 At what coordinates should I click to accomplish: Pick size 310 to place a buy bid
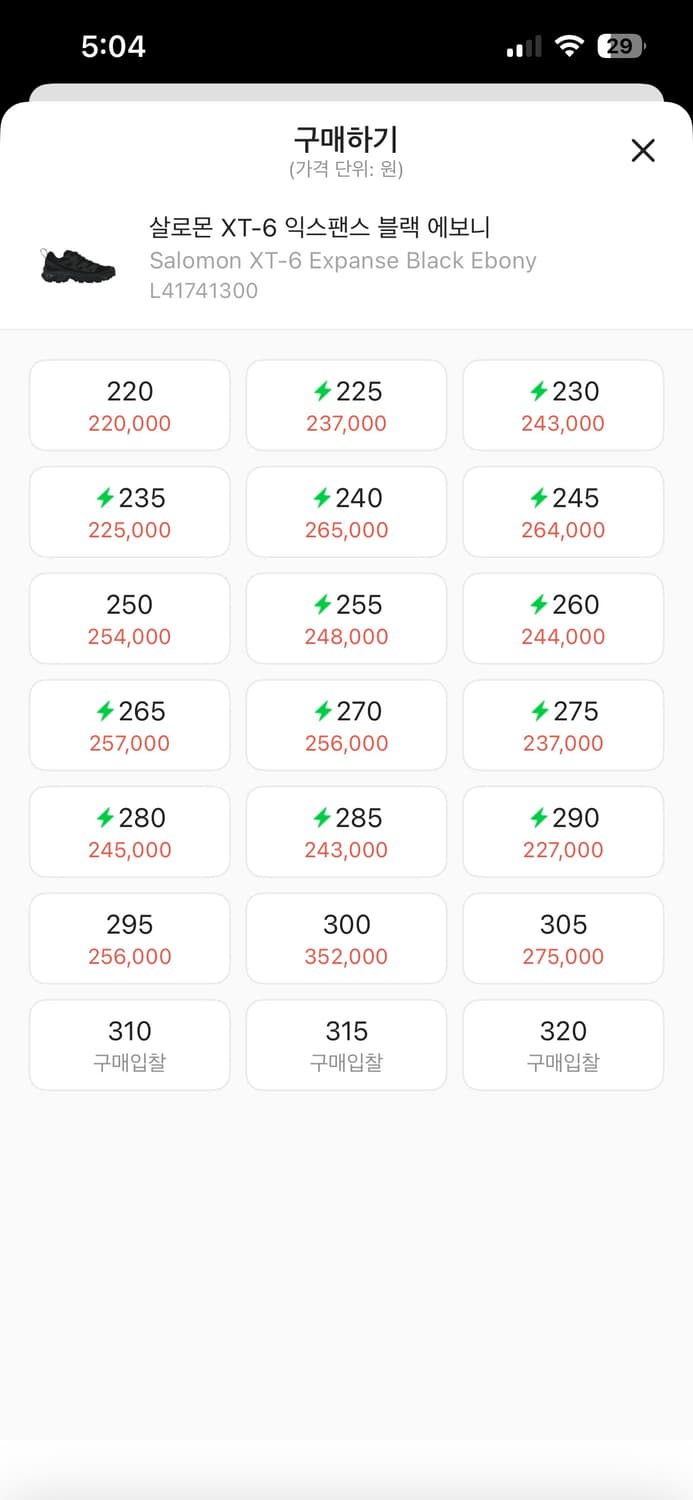click(x=129, y=1044)
